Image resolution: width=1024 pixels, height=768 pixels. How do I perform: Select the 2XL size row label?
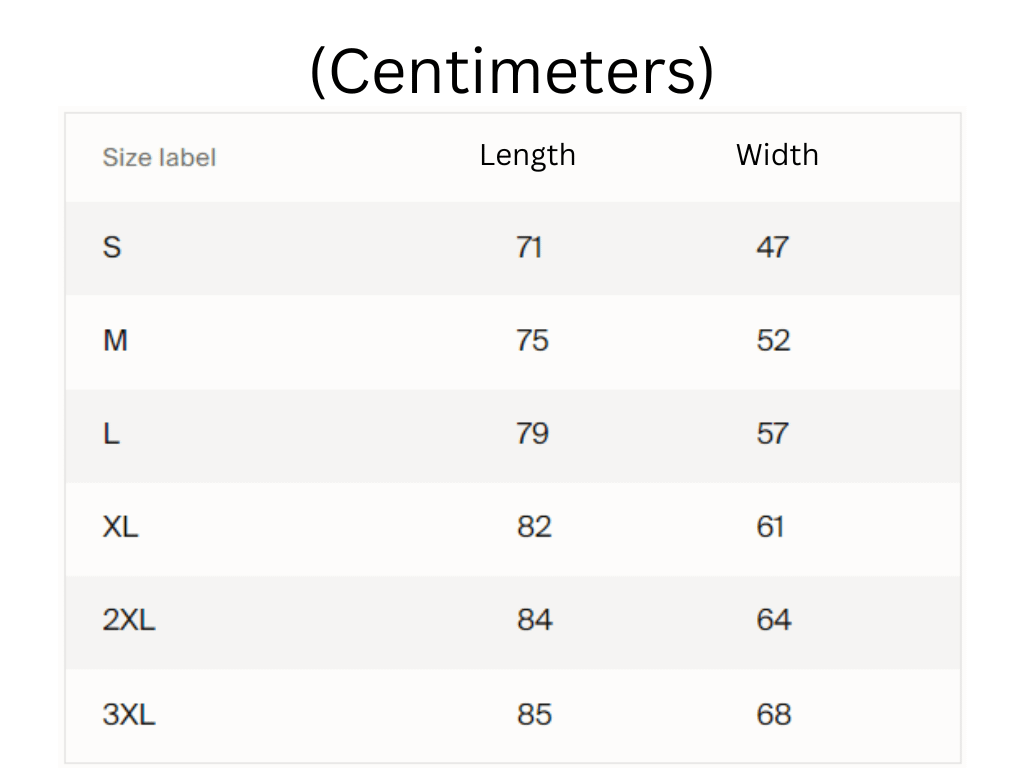(x=129, y=620)
